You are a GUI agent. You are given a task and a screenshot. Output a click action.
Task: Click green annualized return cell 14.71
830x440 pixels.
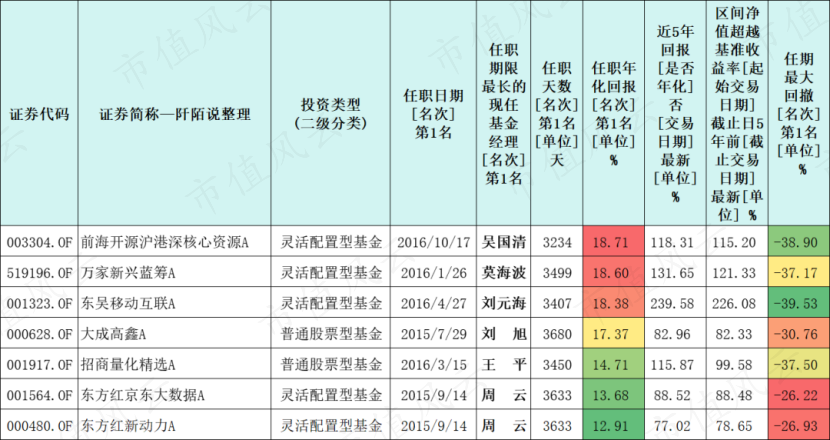point(614,364)
